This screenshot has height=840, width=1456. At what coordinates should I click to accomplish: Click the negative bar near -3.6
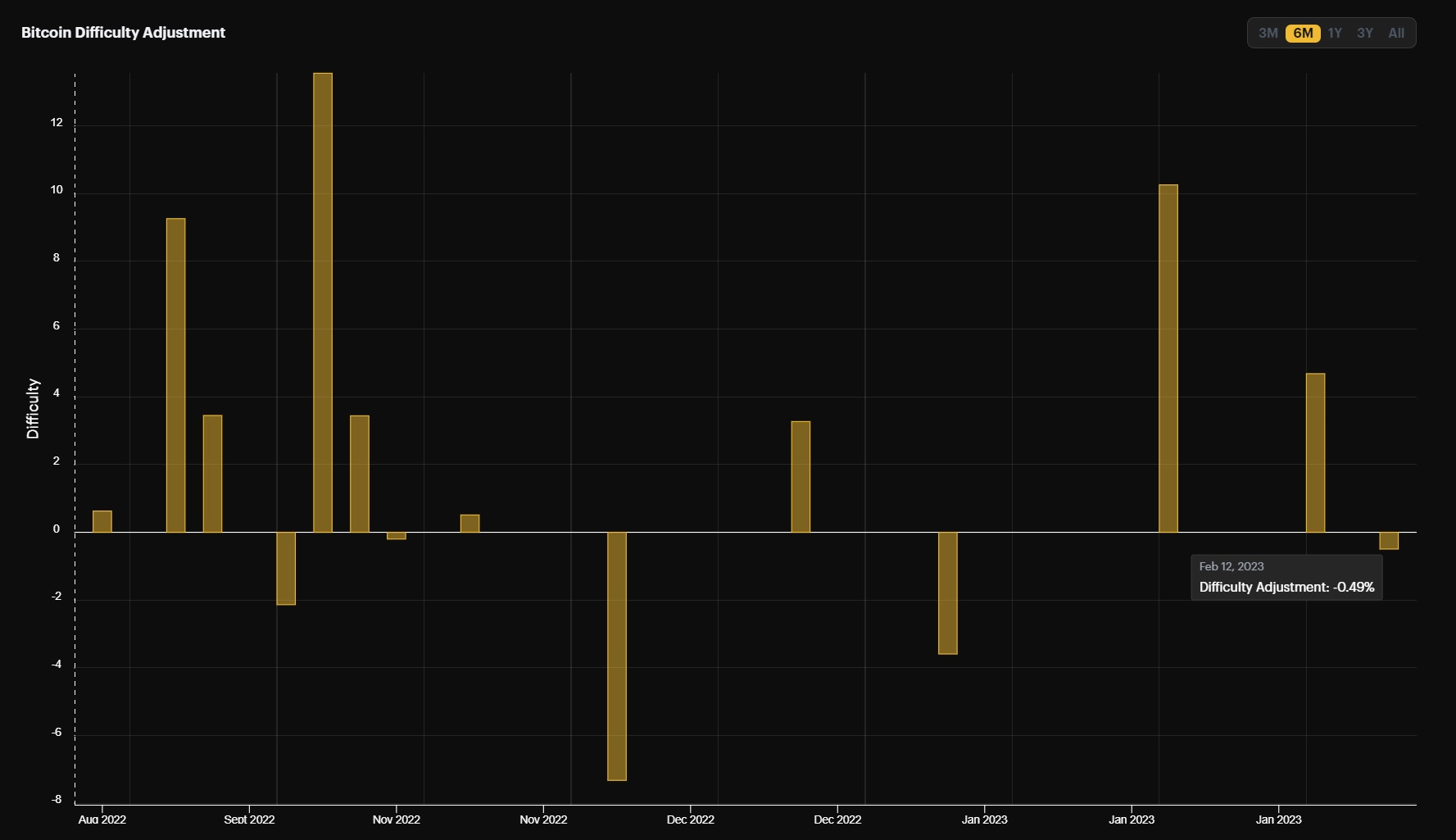tap(948, 593)
